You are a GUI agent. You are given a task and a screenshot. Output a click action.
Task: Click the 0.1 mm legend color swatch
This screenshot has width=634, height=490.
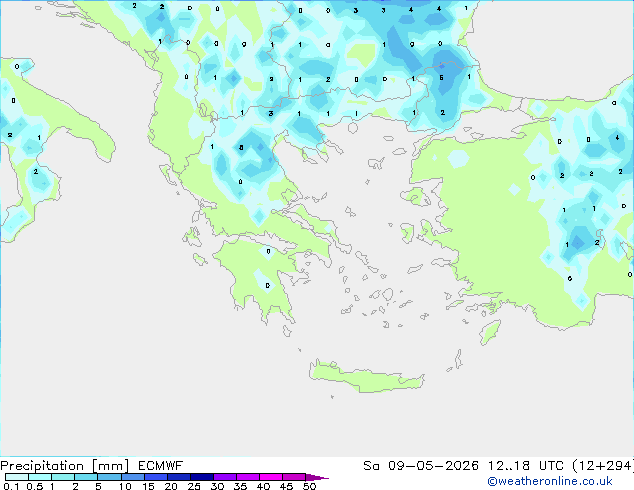pyautogui.click(x=17, y=477)
